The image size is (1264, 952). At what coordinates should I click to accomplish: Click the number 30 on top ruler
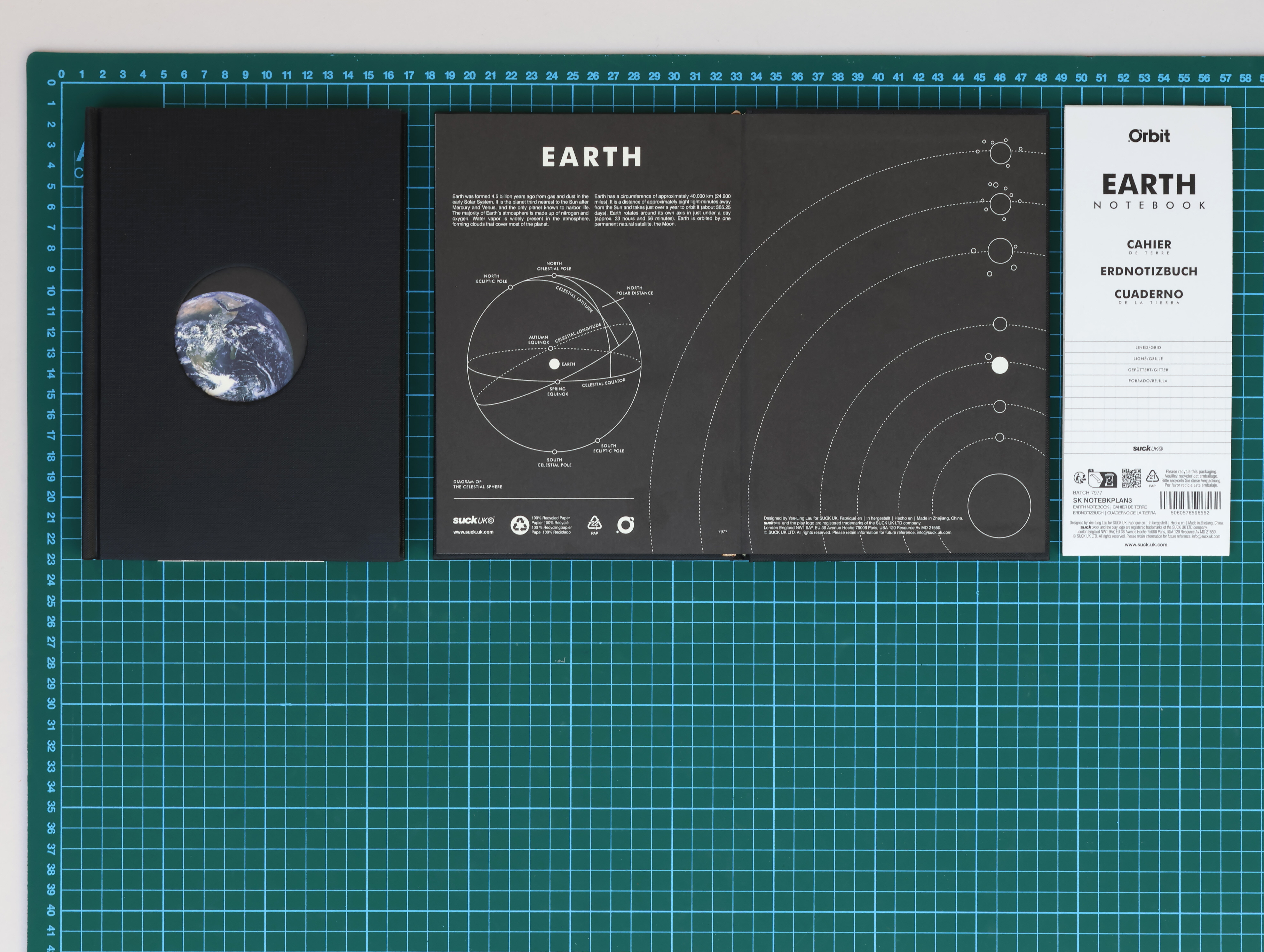674,76
